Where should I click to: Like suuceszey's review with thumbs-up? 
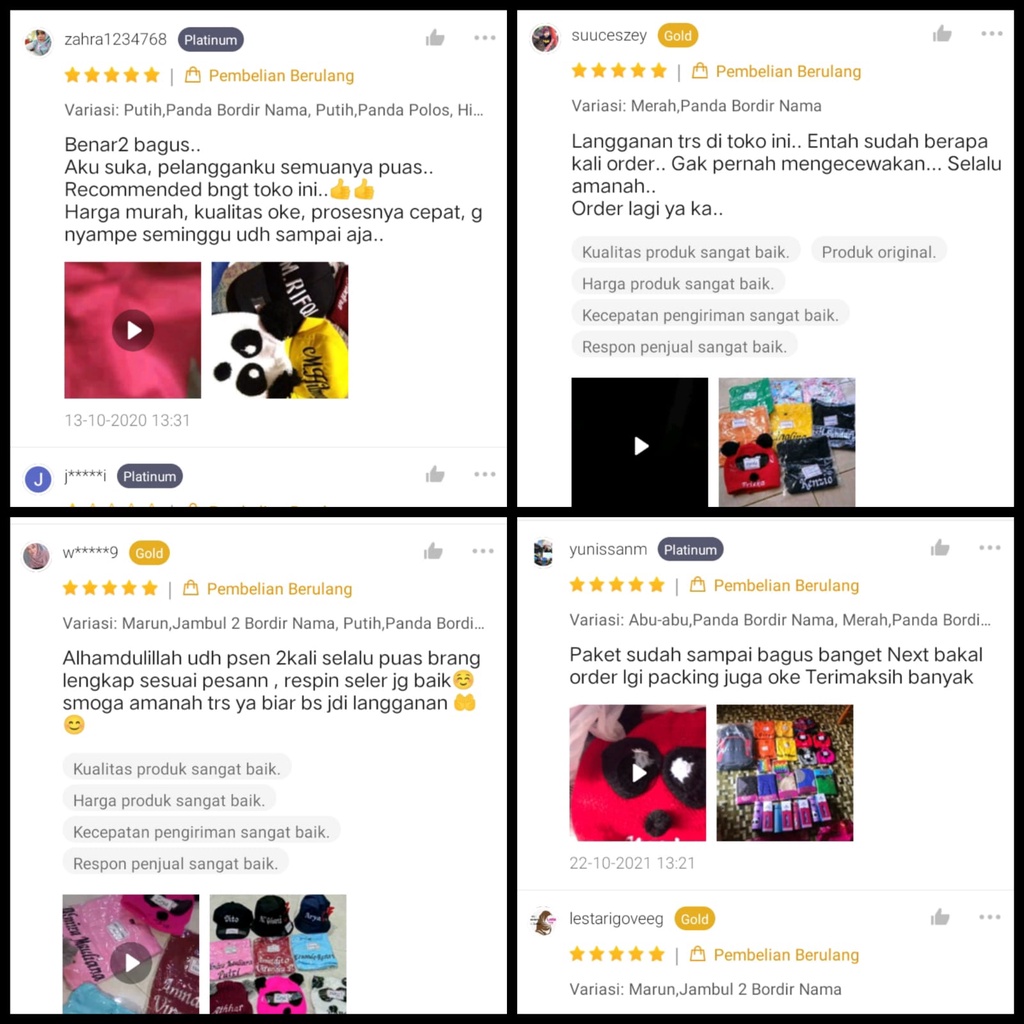tap(942, 33)
